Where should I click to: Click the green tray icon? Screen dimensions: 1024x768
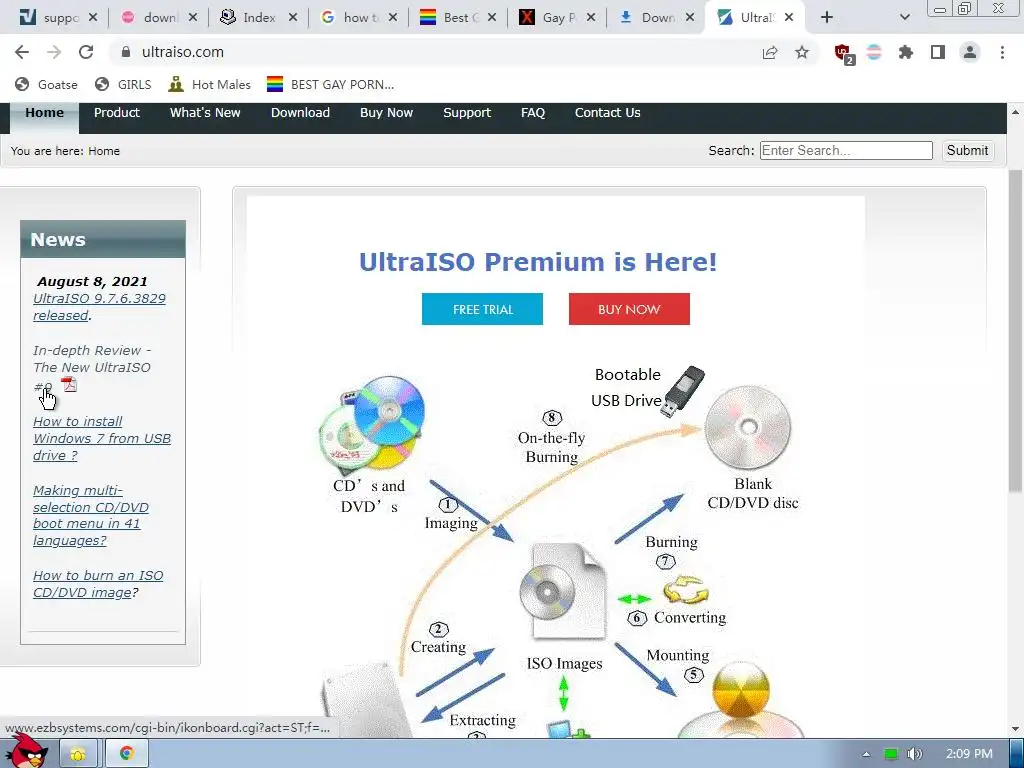(891, 754)
